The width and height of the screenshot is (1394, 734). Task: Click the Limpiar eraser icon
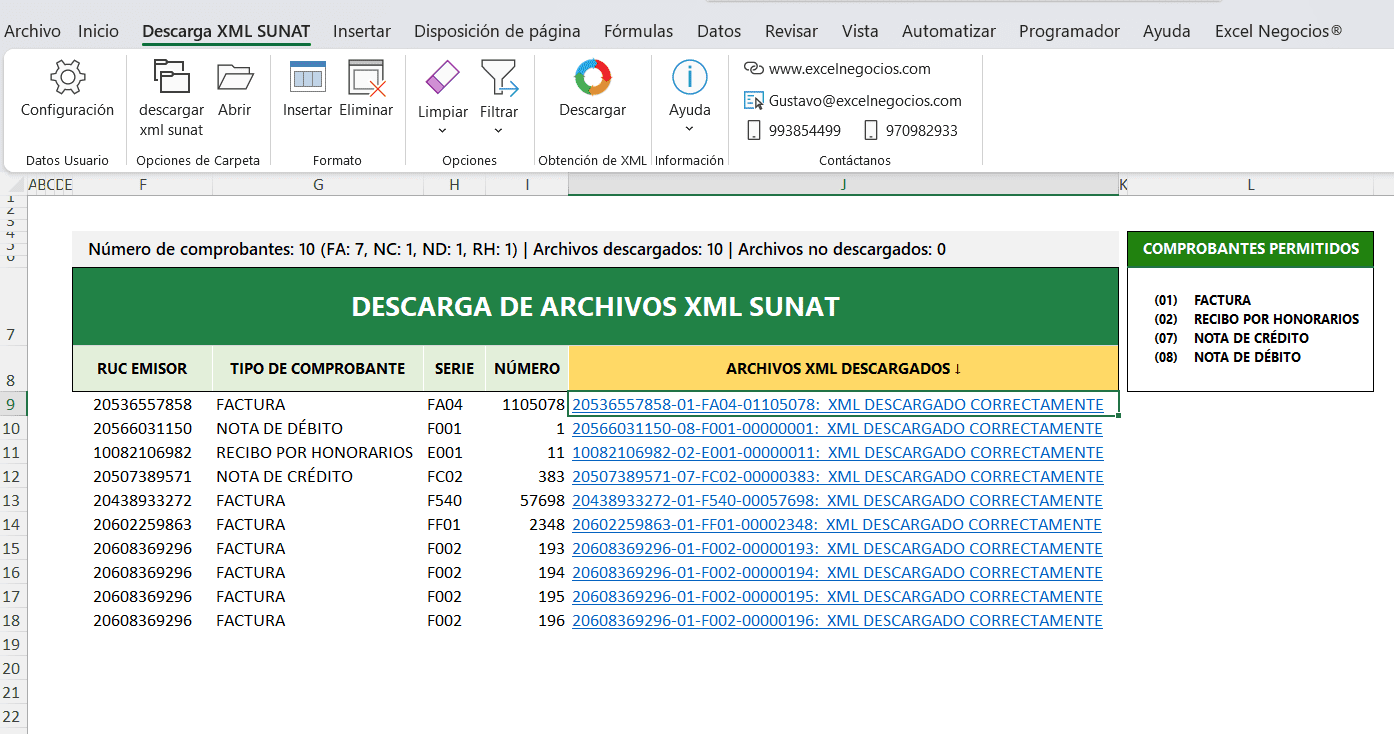click(x=442, y=78)
